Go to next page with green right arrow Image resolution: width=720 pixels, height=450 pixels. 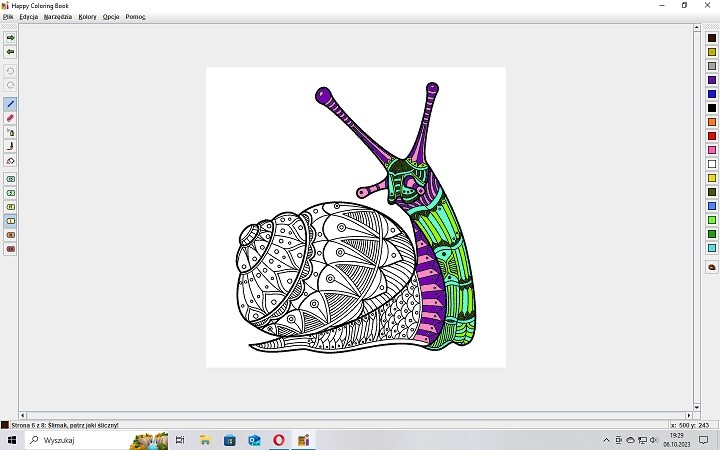(x=11, y=38)
